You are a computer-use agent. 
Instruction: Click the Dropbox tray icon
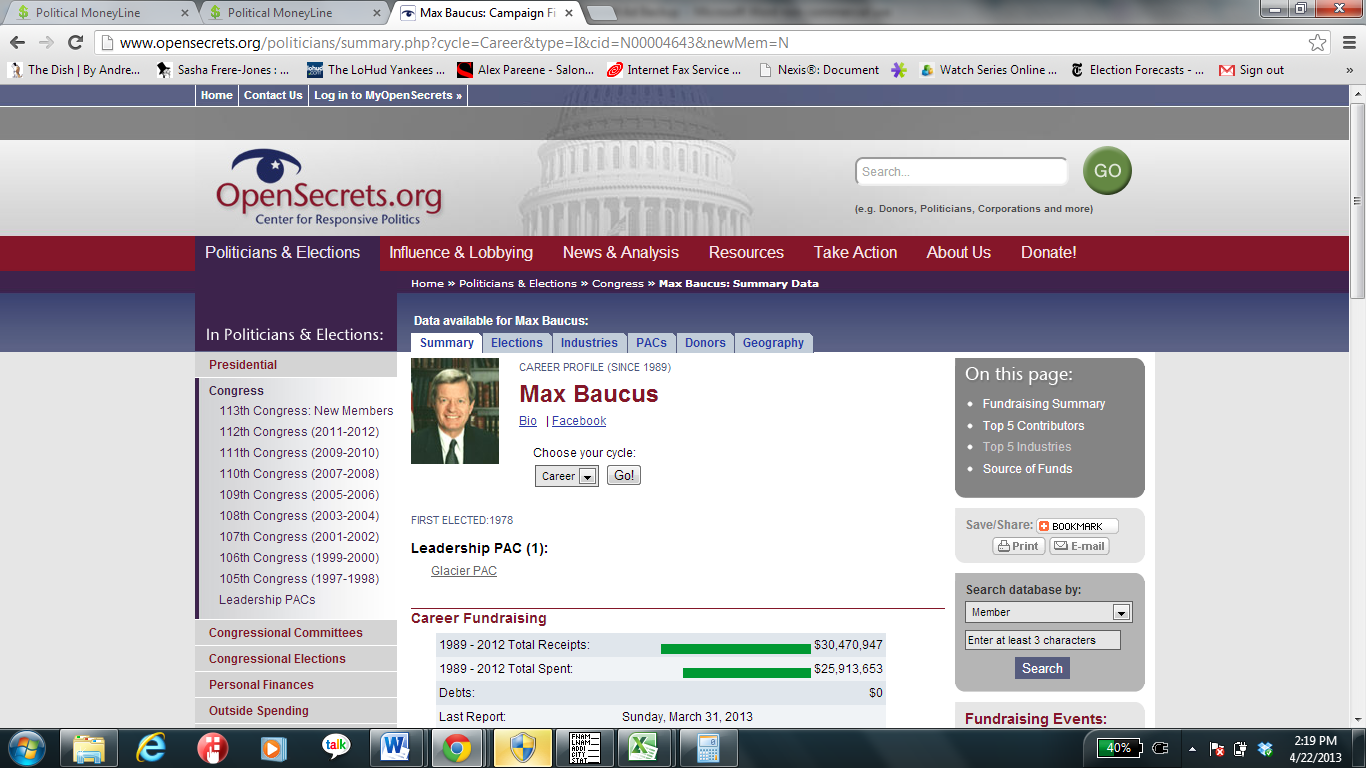tap(1265, 748)
